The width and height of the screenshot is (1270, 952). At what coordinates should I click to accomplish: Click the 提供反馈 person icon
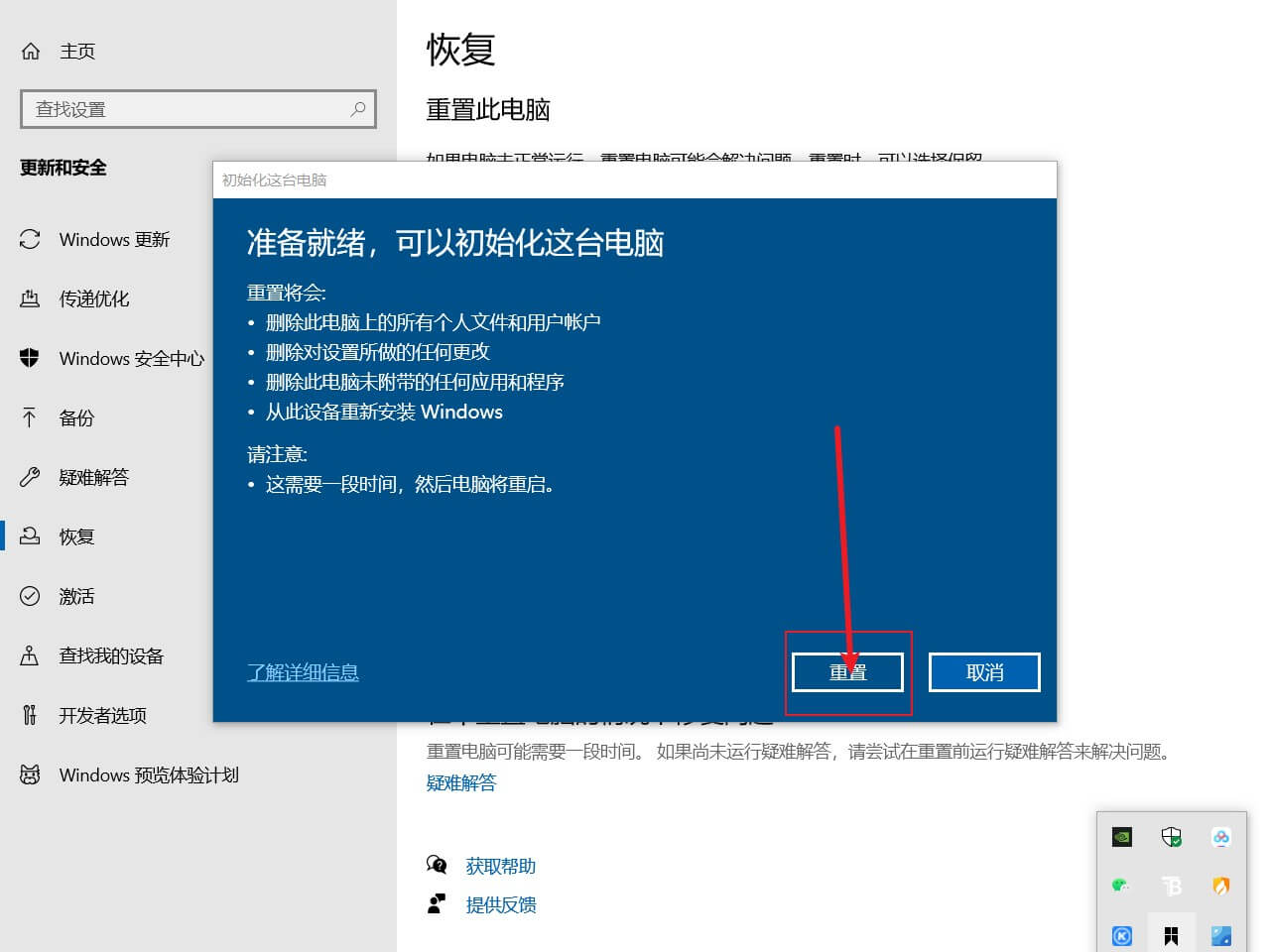click(x=437, y=904)
